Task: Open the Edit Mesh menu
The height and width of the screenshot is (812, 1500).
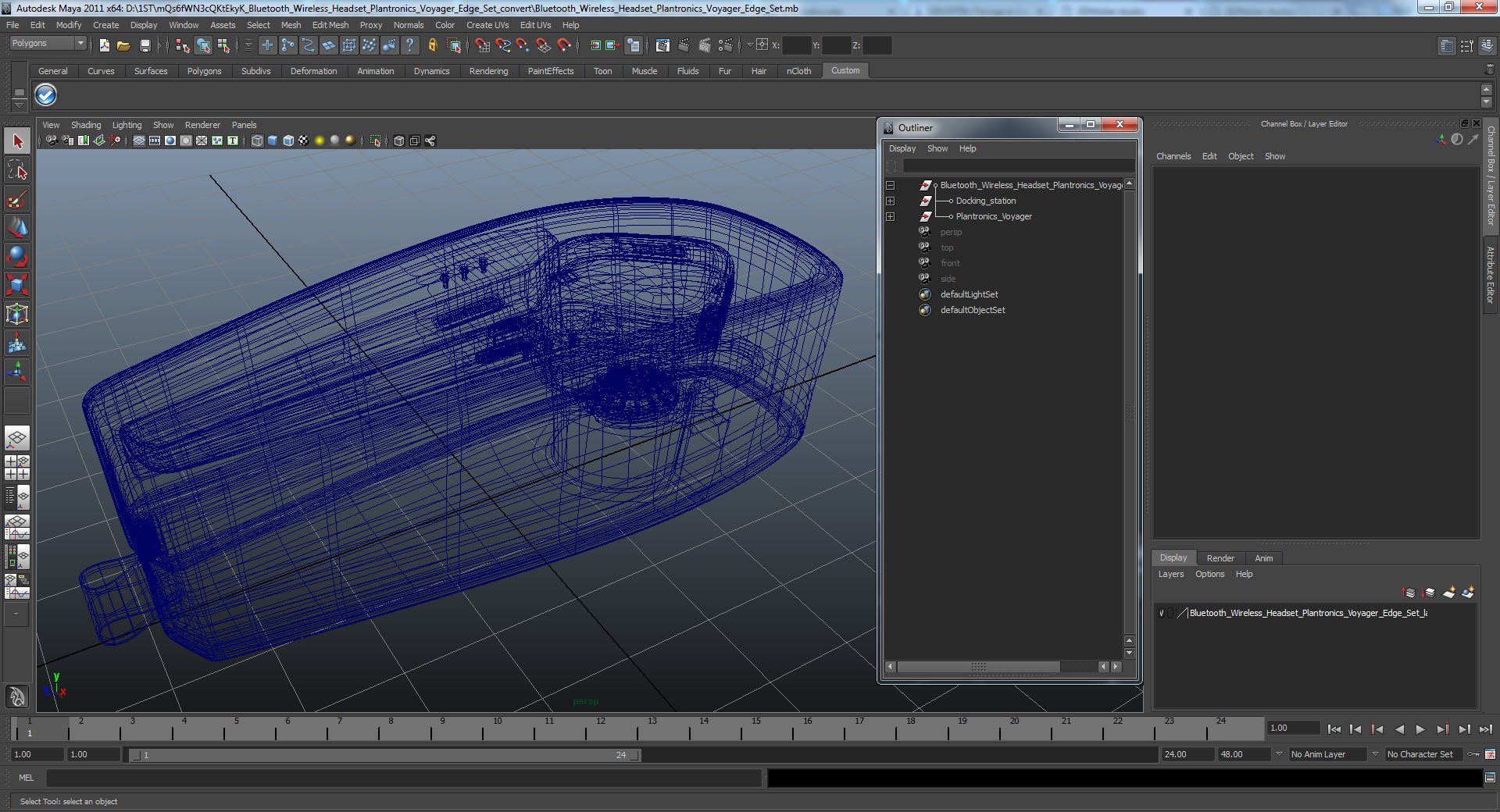Action: (x=330, y=25)
